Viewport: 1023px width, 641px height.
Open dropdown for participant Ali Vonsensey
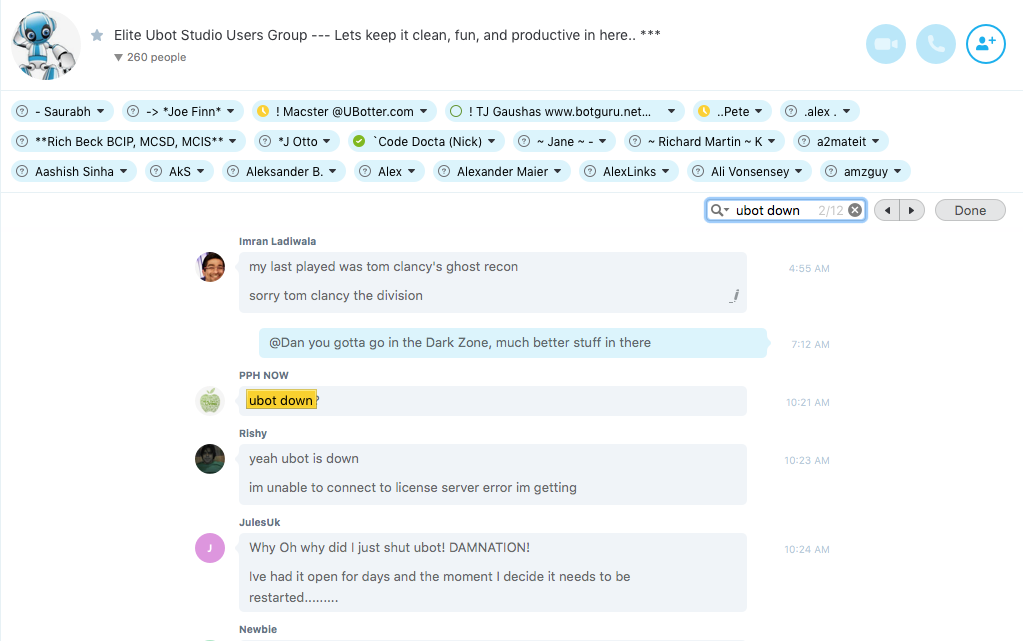pos(798,172)
